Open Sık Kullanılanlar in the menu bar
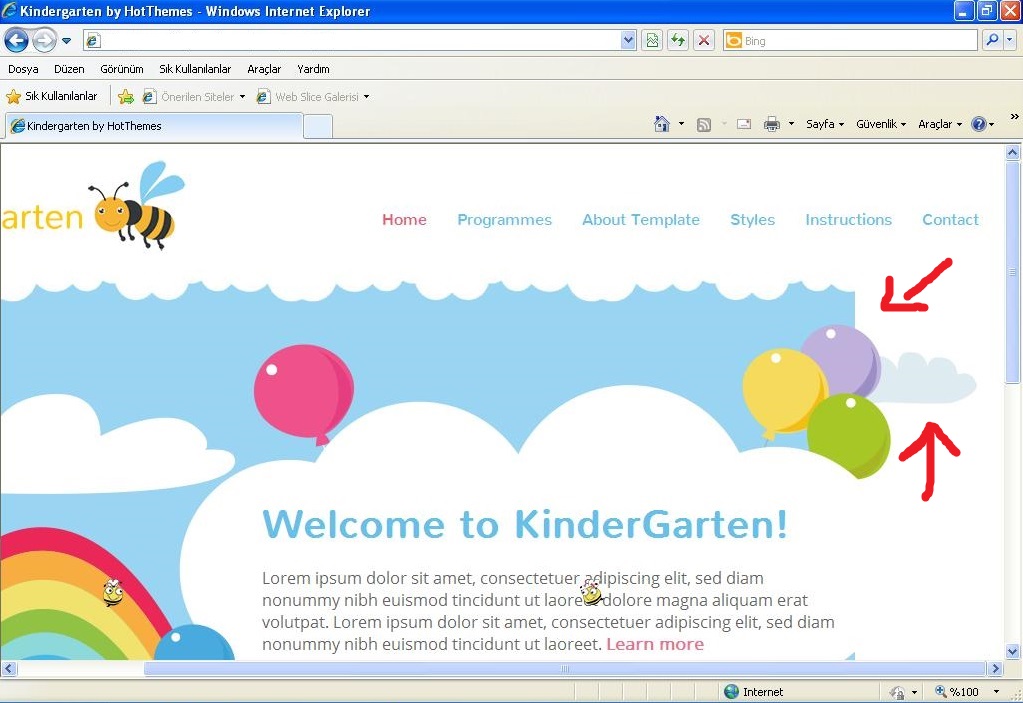This screenshot has height=703, width=1023. coord(195,69)
